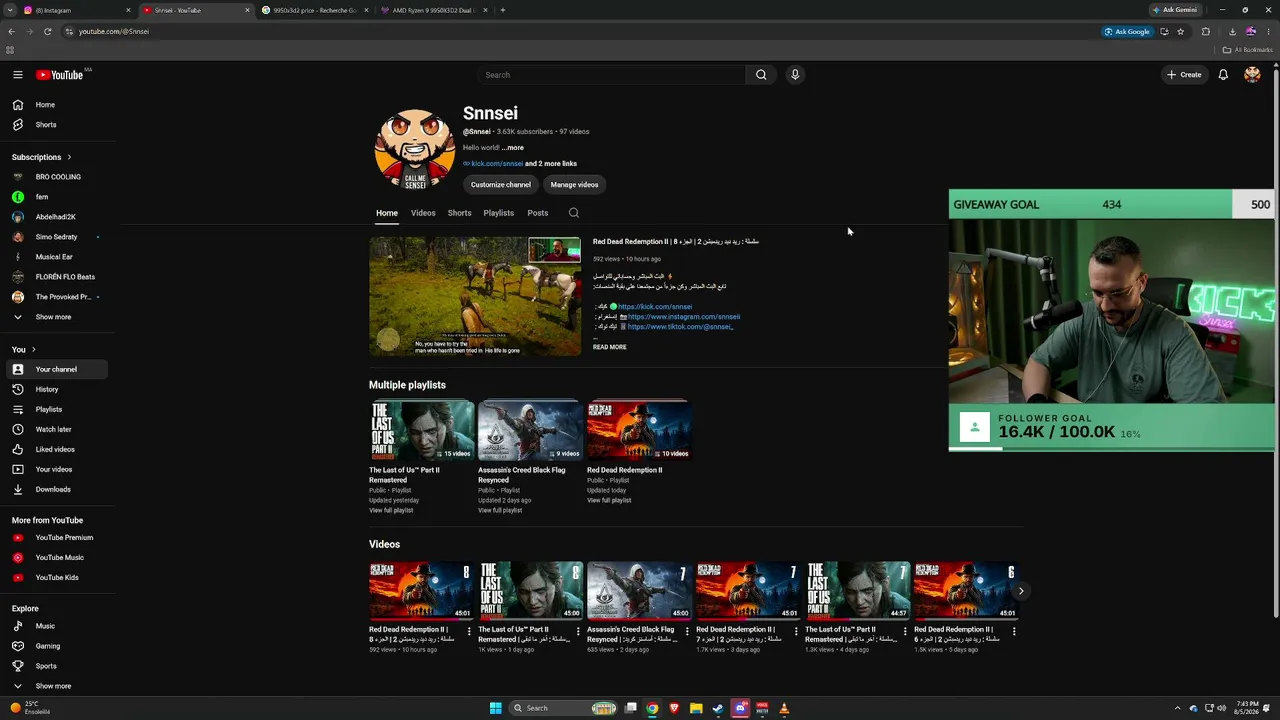Open Steam from the taskbar
Screen dimensions: 1280x720
718,708
